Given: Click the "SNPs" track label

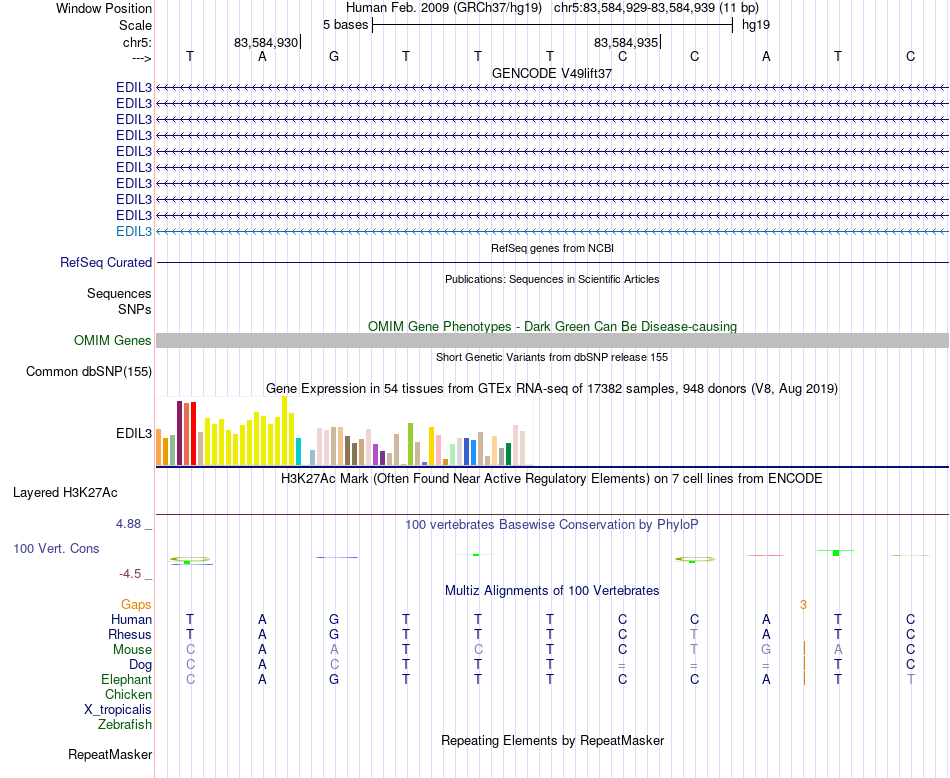Looking at the screenshot, I should coord(135,310).
